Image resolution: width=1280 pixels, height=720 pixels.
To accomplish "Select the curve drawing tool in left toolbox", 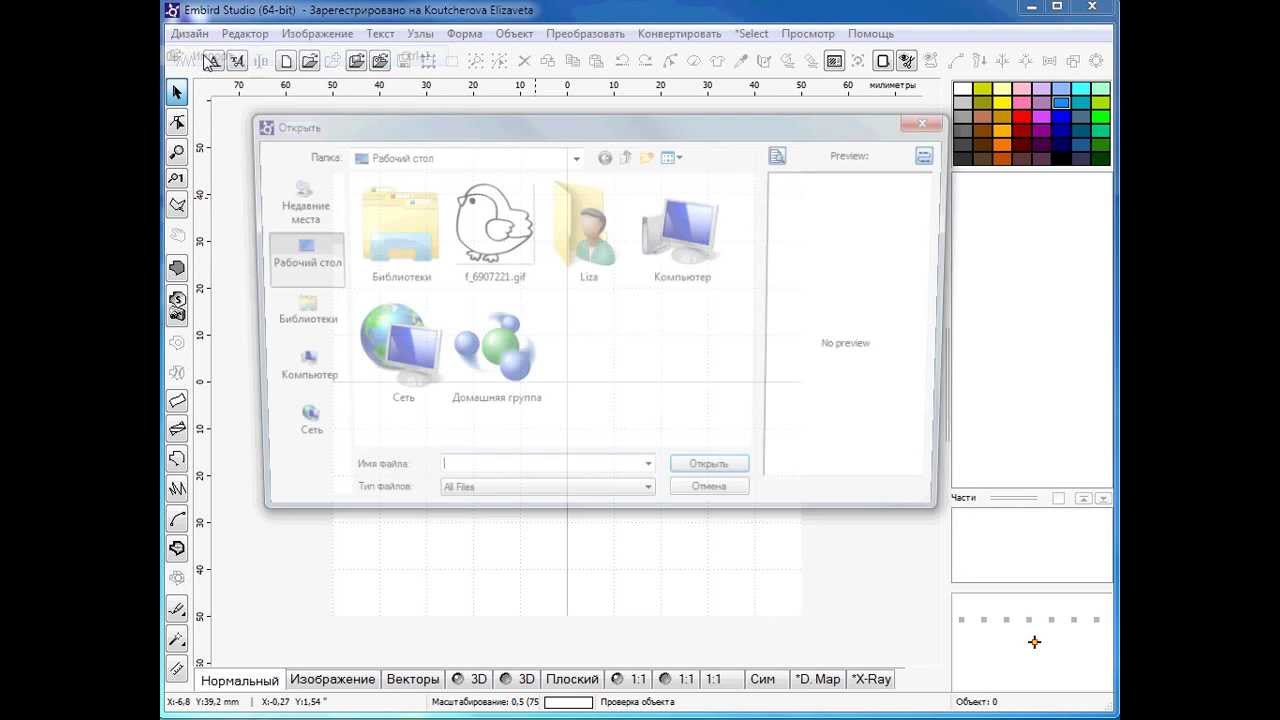I will (x=177, y=519).
